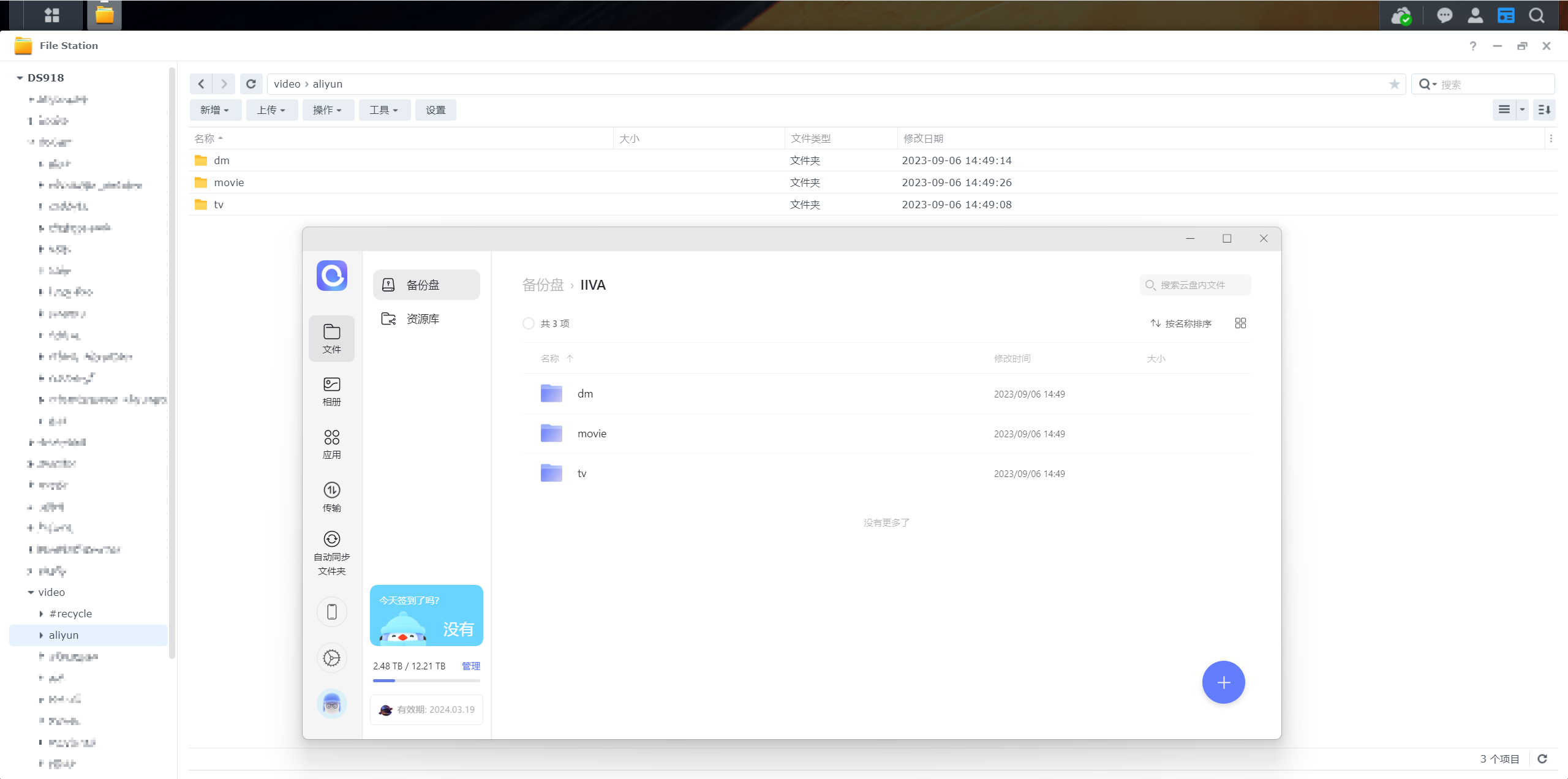This screenshot has width=1568, height=779.
Task: Click the blue plus add button
Action: coord(1223,682)
